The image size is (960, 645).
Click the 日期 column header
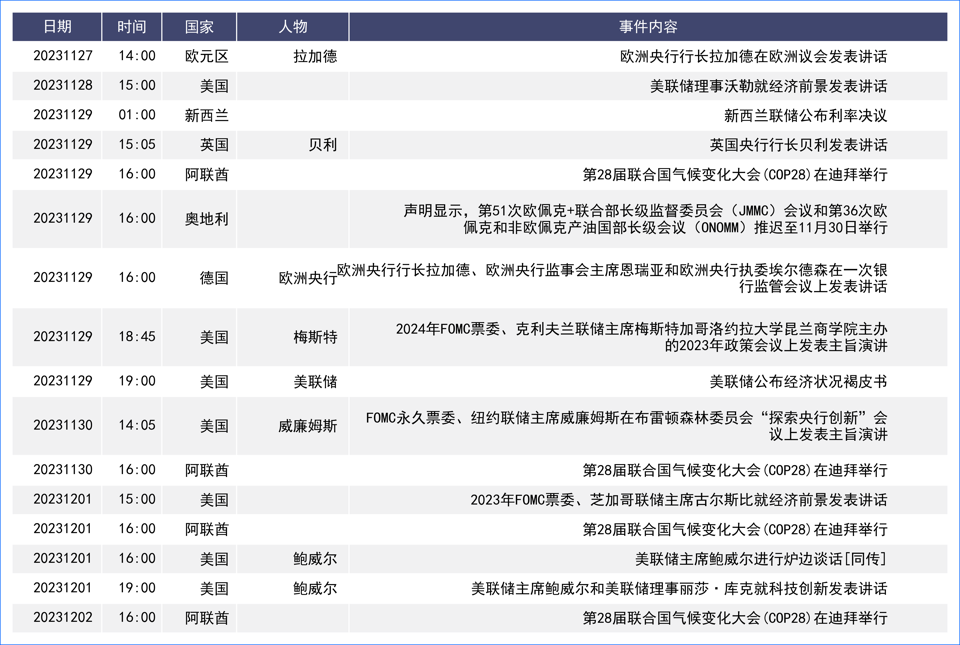pyautogui.click(x=57, y=27)
